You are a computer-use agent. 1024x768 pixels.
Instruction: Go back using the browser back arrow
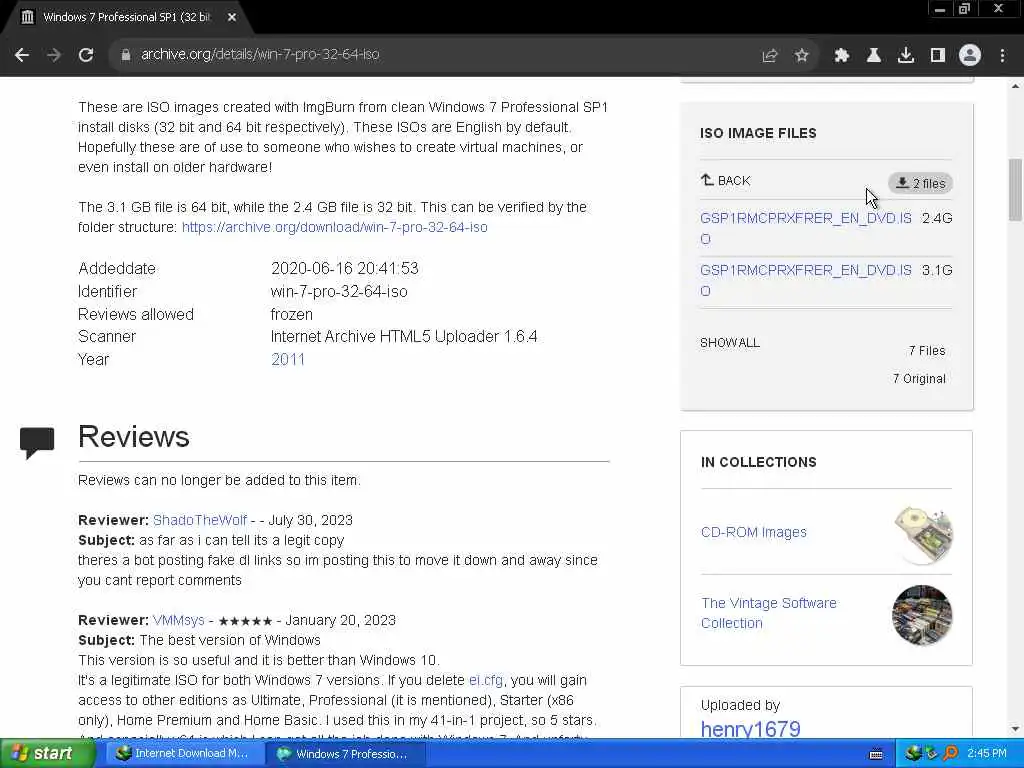coord(22,55)
